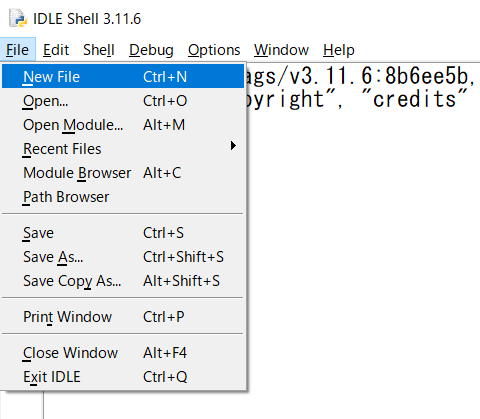This screenshot has width=480, height=419.
Task: Open the Window menu
Action: point(281,50)
